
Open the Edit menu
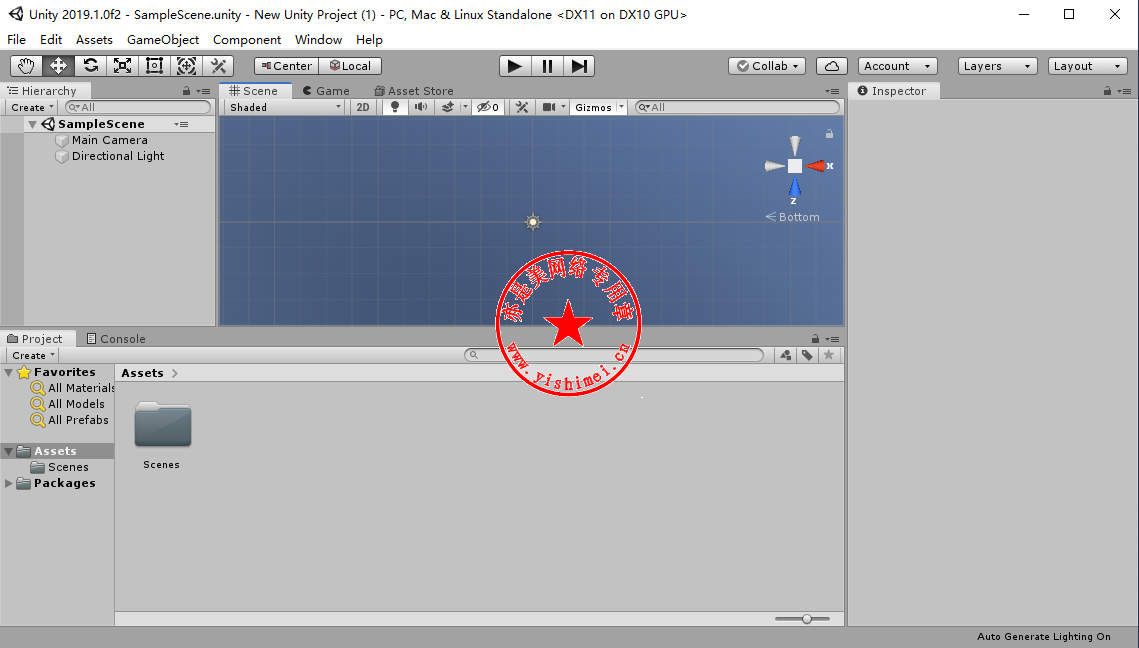click(x=51, y=40)
